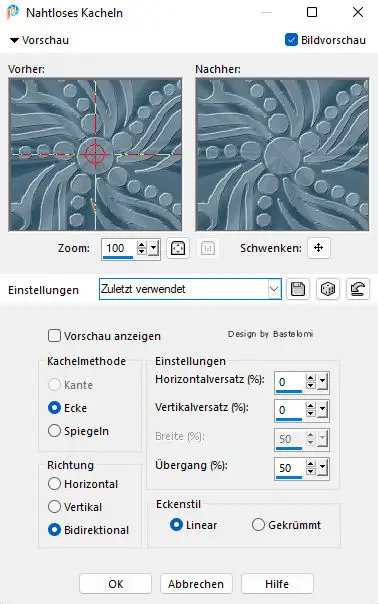Select the Schwenken pan tool icon
This screenshot has width=378, height=604.
(318, 248)
